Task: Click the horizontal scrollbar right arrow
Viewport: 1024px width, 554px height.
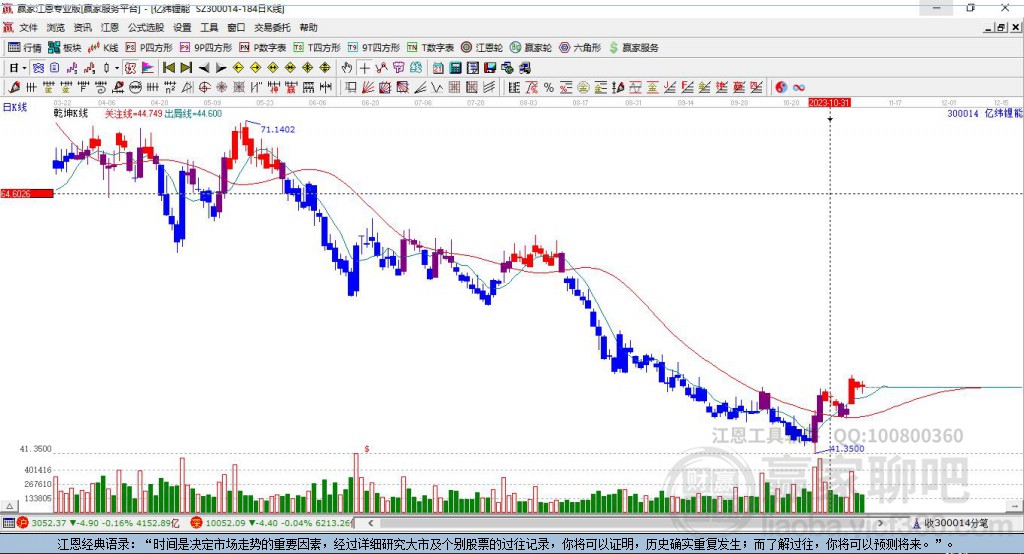Action: pos(880,523)
